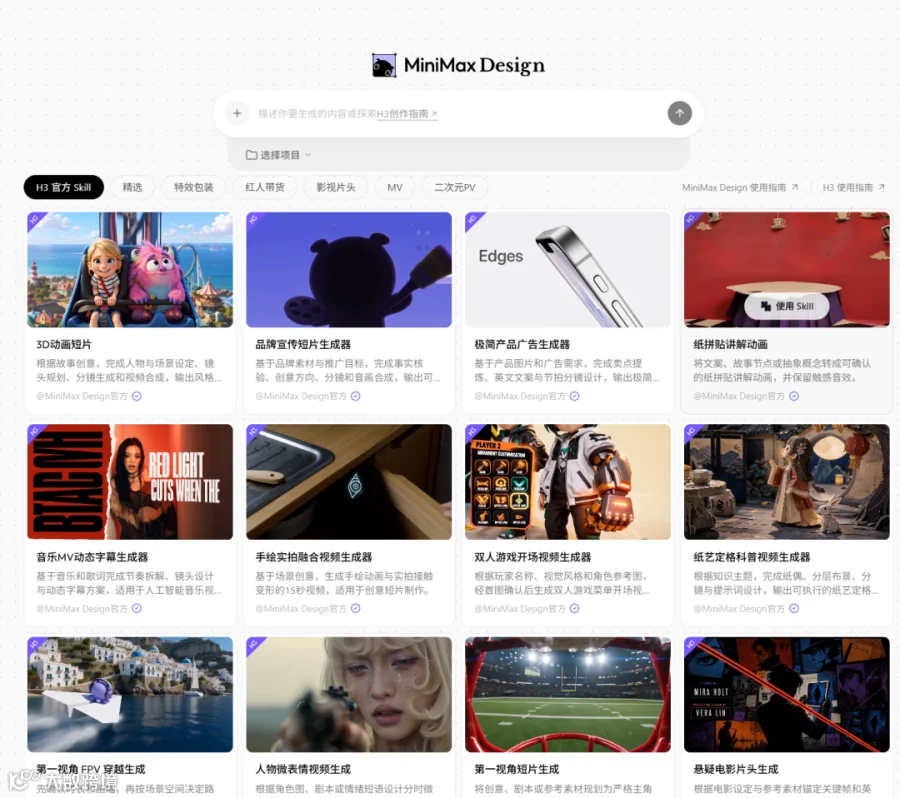Open the 纸艺定格科普视频生成器 thumbnail
This screenshot has height=798, width=900.
[x=787, y=482]
